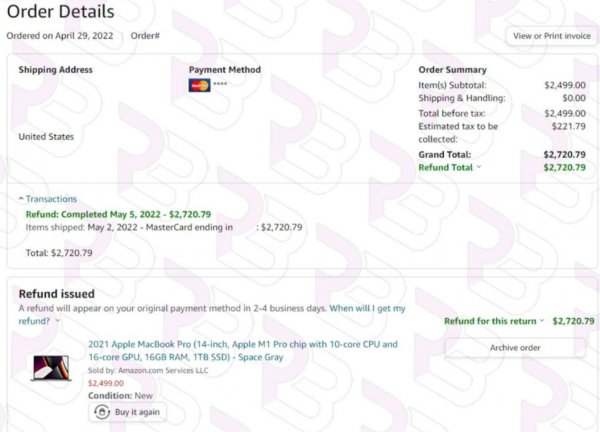Click the Sold by Amazon.com Services LLC text
The height and width of the screenshot is (432, 600).
tap(148, 370)
